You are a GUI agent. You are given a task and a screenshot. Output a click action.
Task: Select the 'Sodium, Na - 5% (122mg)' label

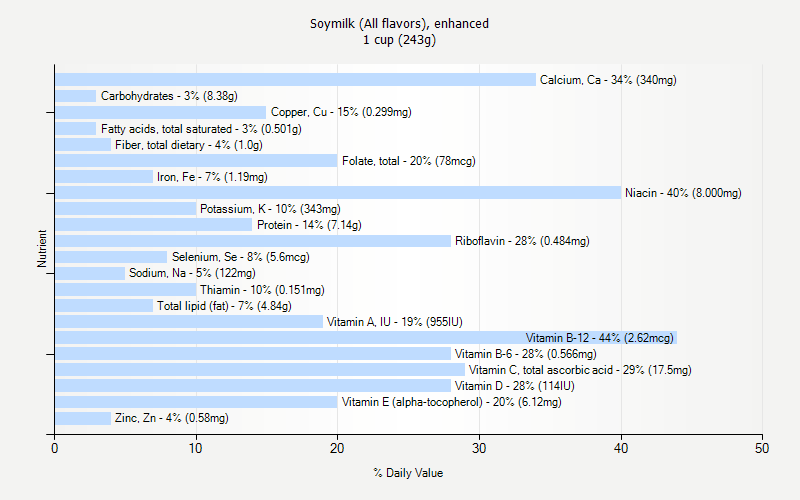(192, 273)
